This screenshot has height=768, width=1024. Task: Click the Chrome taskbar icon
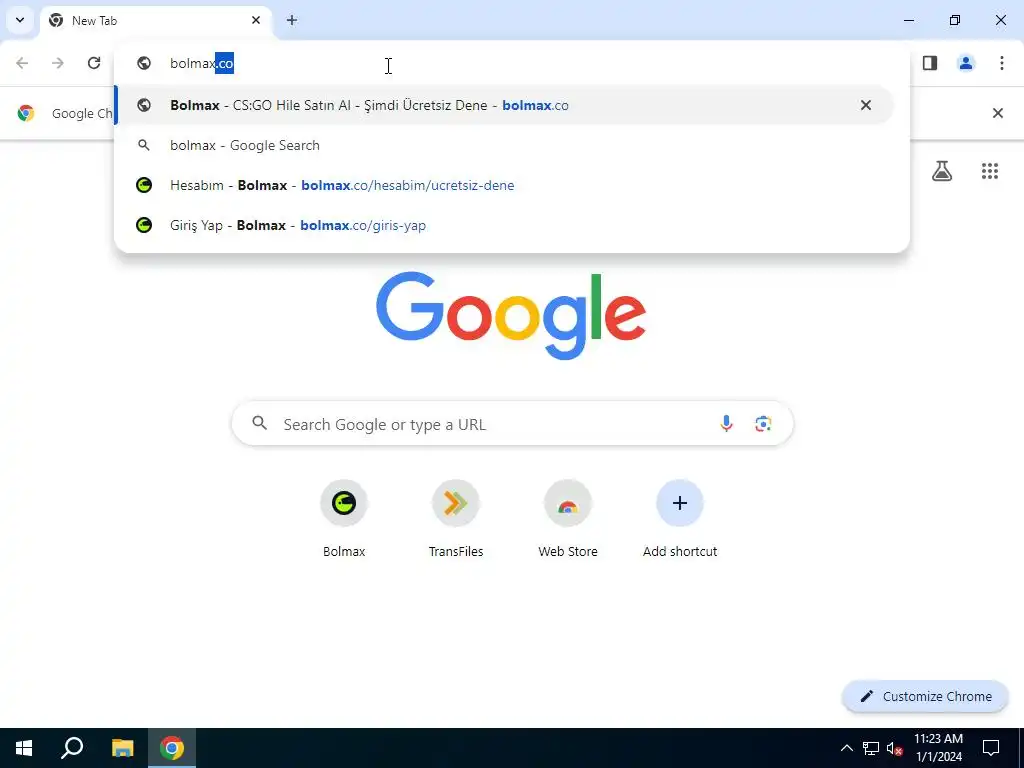pos(172,748)
